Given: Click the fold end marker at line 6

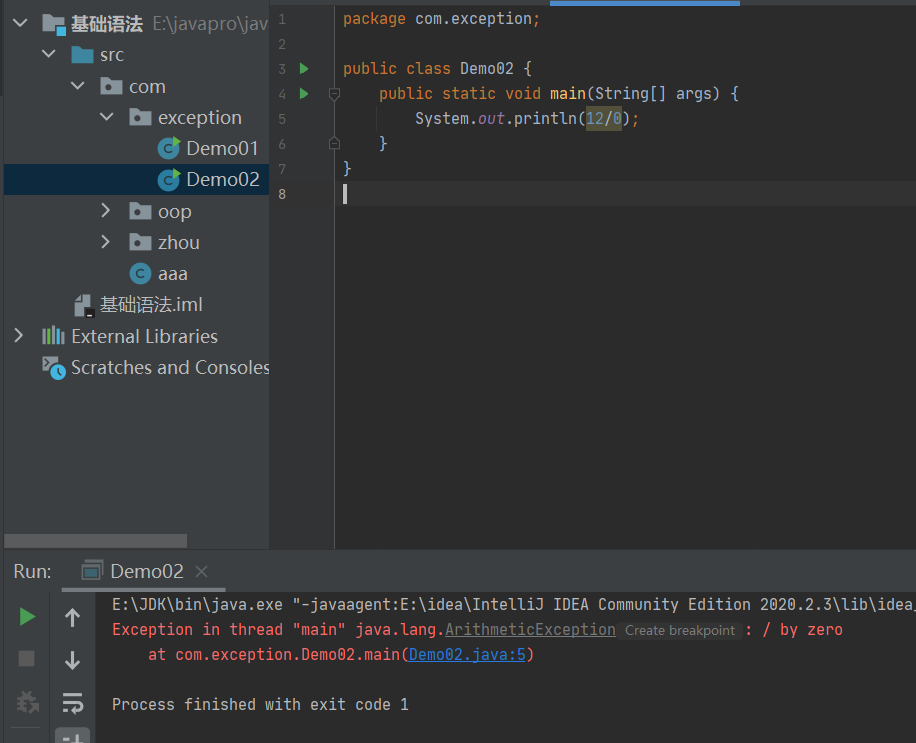Looking at the screenshot, I should (334, 143).
